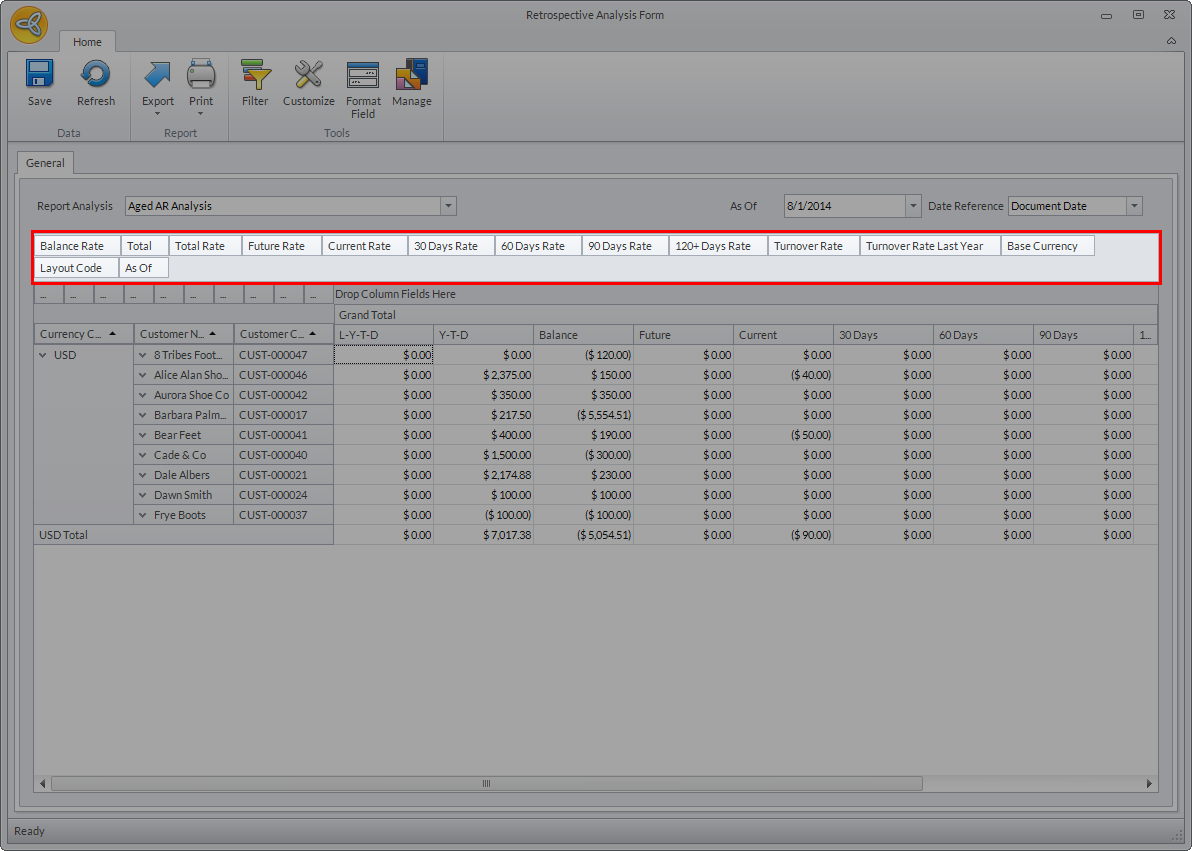1192x851 pixels.
Task: Click the Customize tools icon
Action: coord(308,76)
